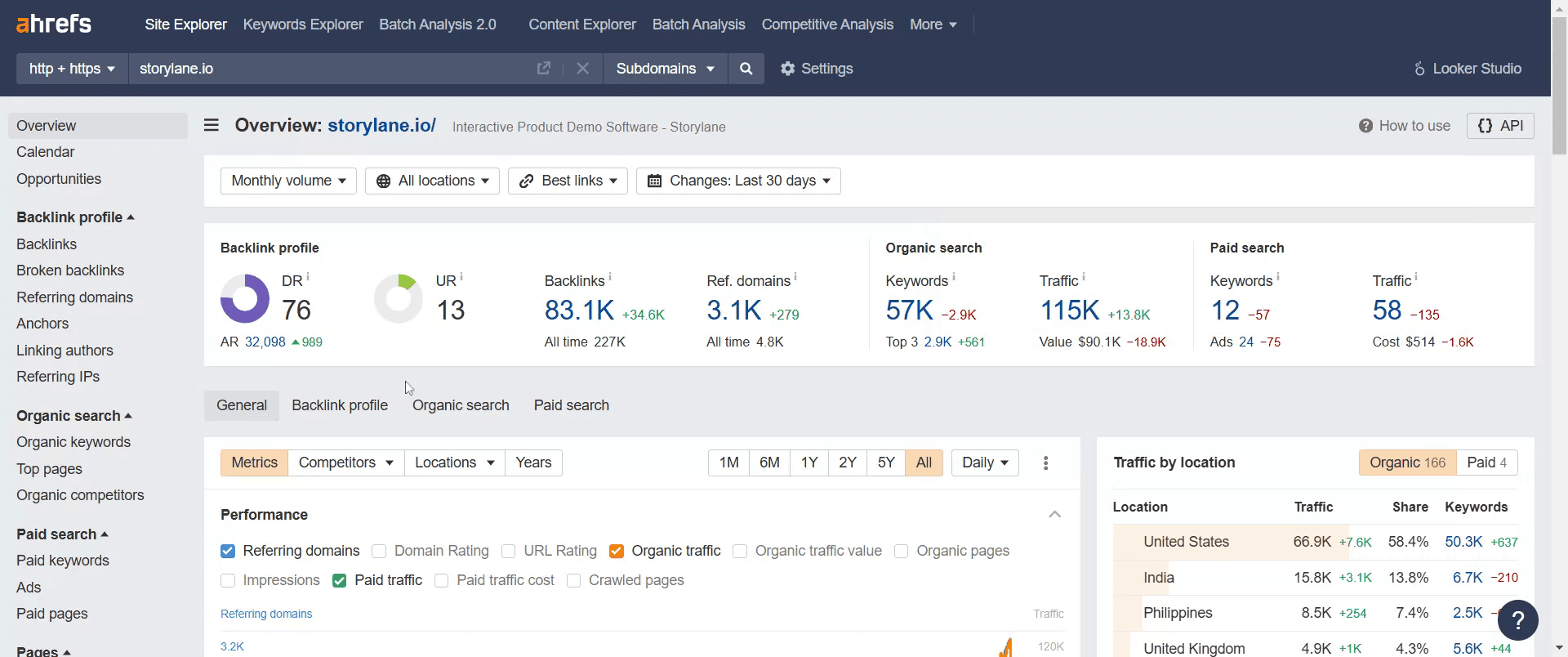Open chart three-dot options menu
1568x657 pixels.
1045,463
